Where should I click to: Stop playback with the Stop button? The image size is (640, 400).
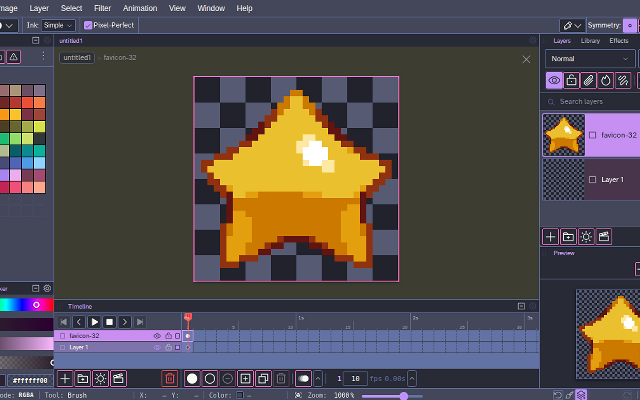point(109,322)
